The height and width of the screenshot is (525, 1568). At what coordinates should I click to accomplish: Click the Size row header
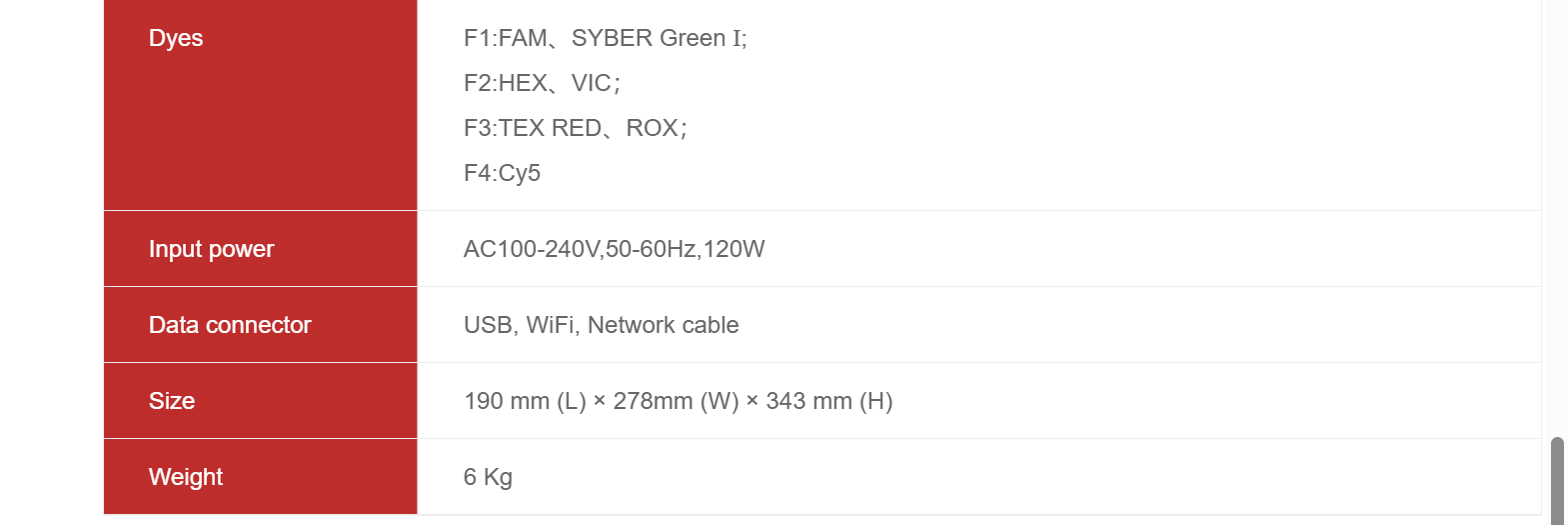[172, 401]
